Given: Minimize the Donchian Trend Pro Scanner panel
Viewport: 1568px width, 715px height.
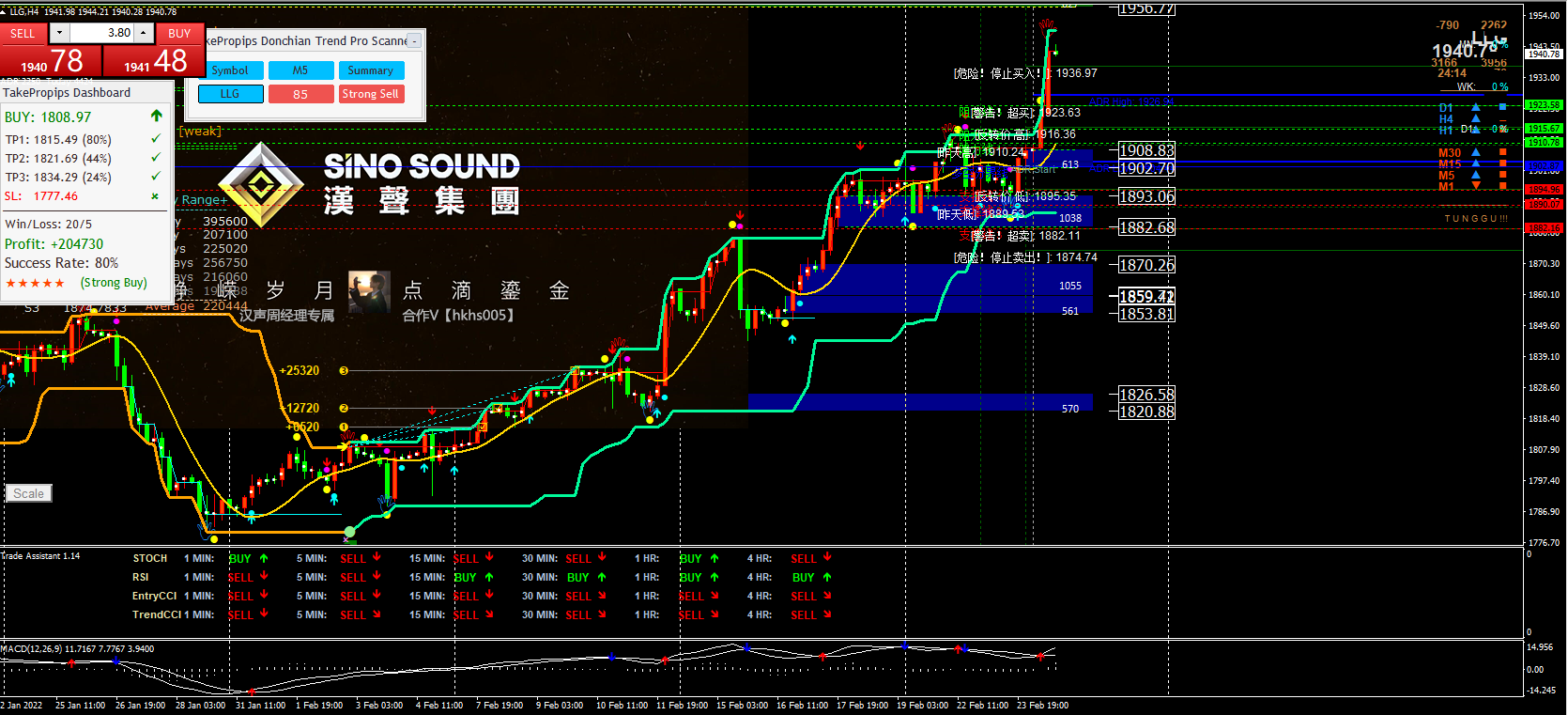Looking at the screenshot, I should tap(415, 41).
